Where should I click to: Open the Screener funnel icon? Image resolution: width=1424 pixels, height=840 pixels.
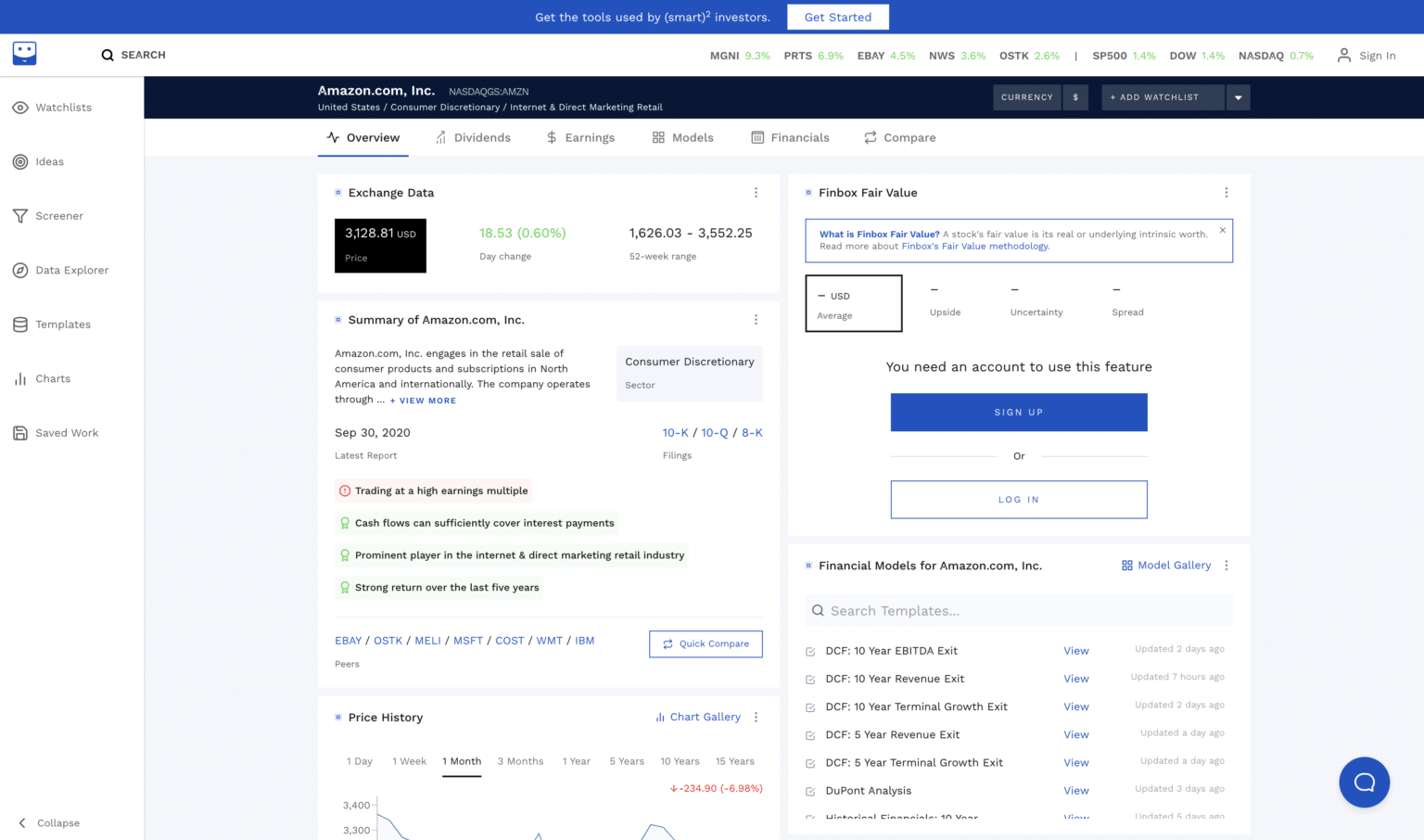coord(20,216)
